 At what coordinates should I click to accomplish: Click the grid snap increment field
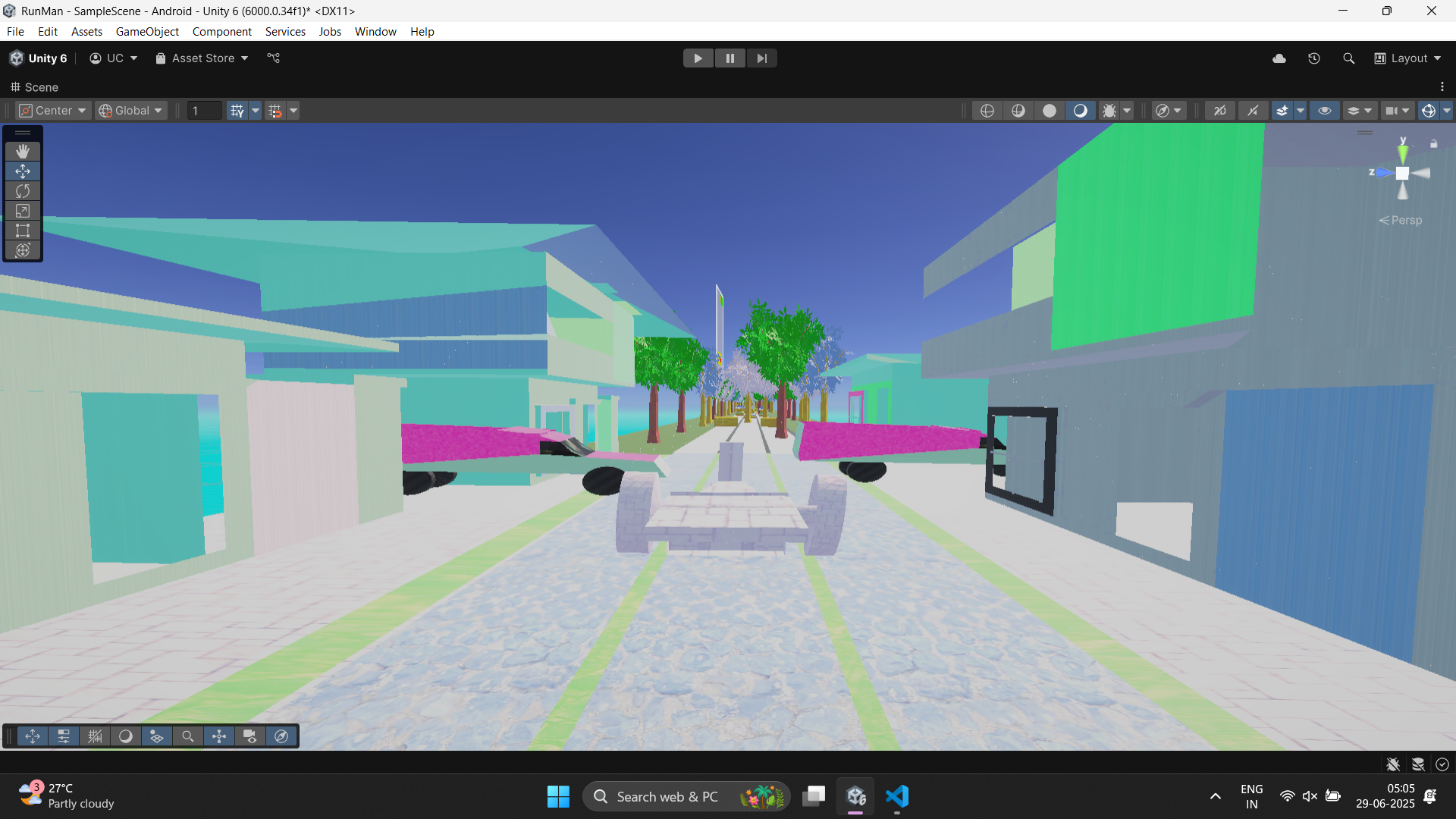(x=204, y=111)
